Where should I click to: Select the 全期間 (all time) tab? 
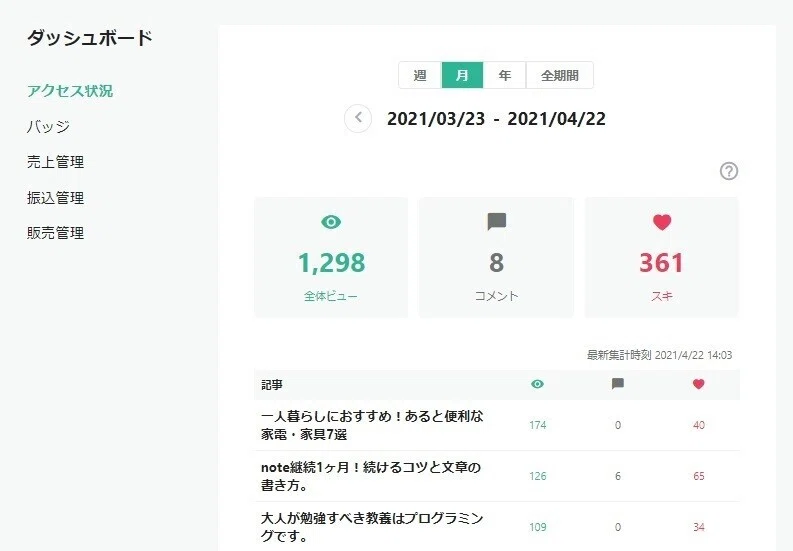(x=560, y=75)
